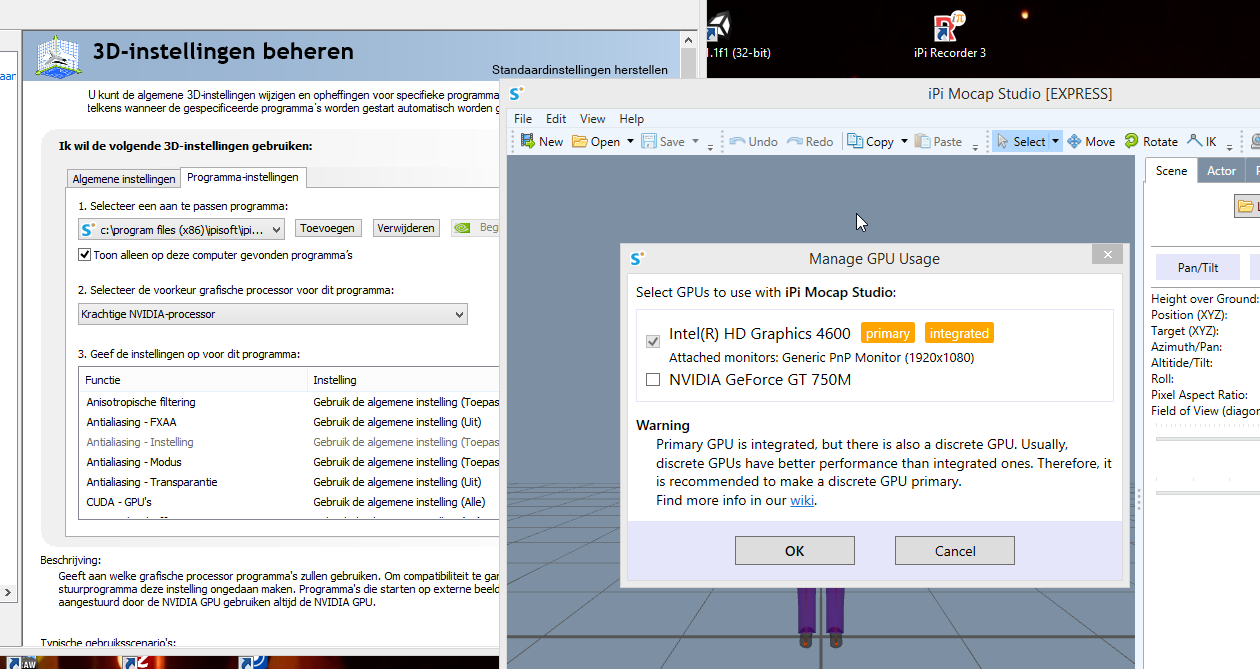This screenshot has height=669, width=1260.
Task: Click the Intel(R) HD Graphics 4600 checkbox
Action: tap(653, 341)
